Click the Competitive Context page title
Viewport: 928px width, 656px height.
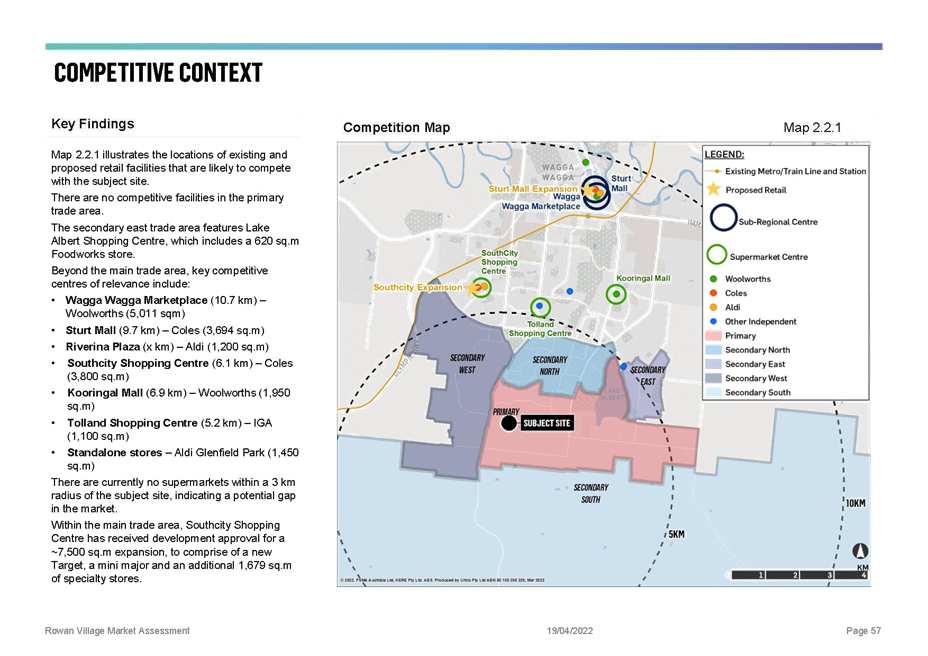click(158, 72)
